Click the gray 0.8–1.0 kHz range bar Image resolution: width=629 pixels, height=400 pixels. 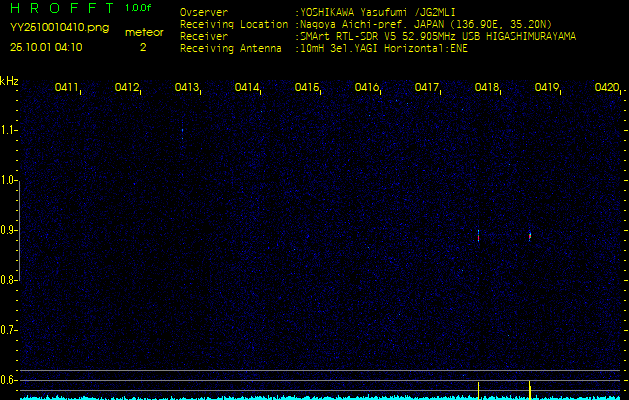click(x=20, y=231)
